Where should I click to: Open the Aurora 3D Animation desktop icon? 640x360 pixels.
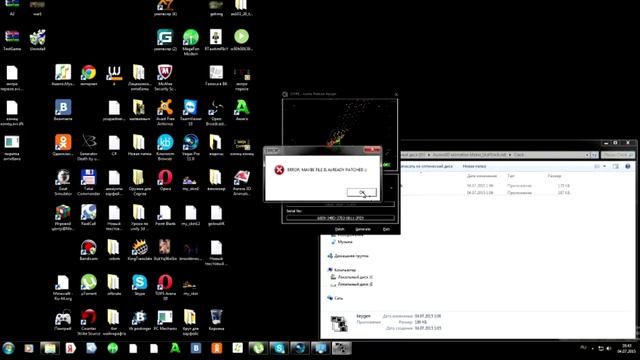(x=242, y=182)
